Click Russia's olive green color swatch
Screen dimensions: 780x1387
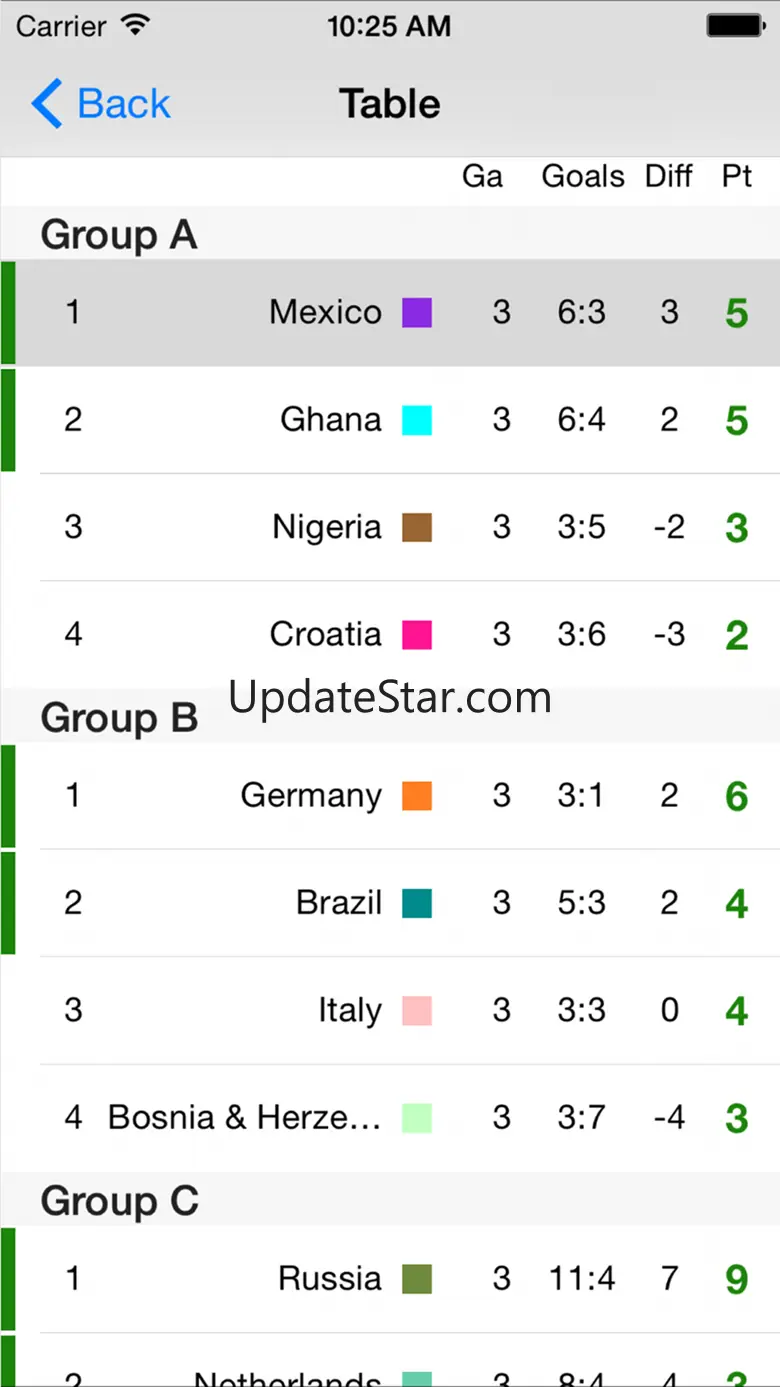[x=417, y=1279]
